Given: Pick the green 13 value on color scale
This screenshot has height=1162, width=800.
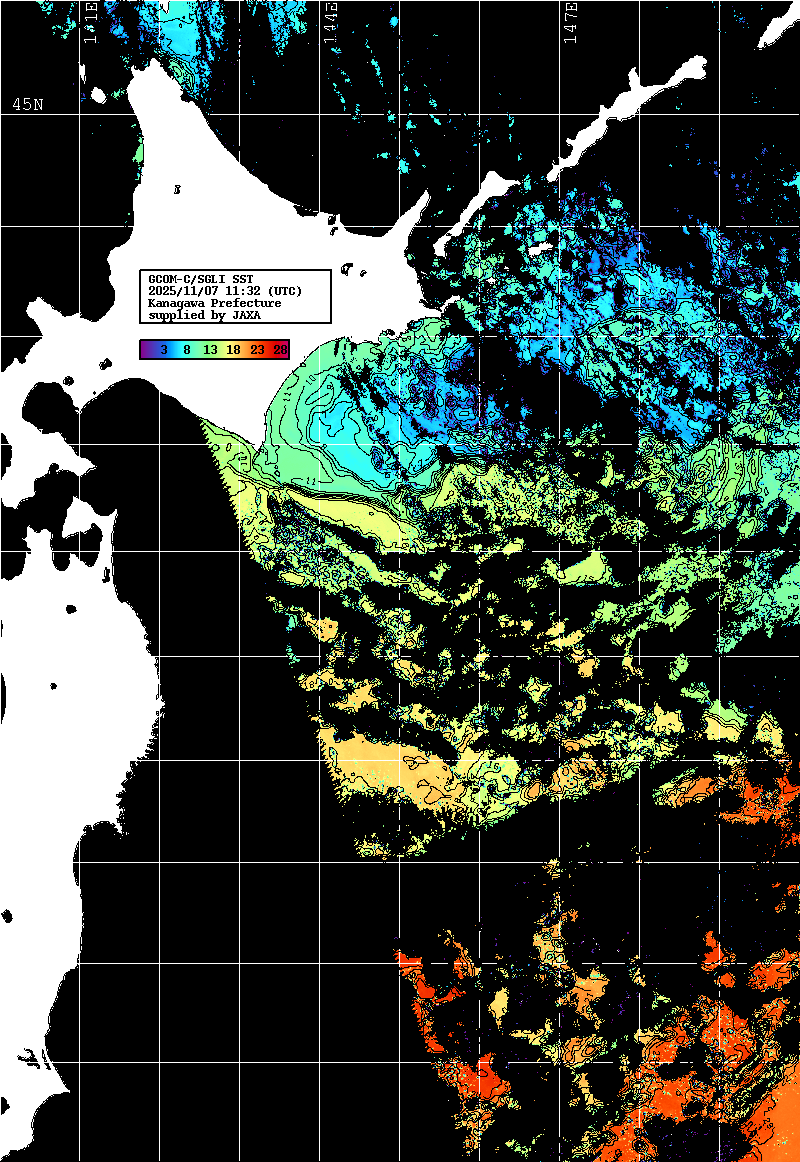Looking at the screenshot, I should tap(210, 350).
